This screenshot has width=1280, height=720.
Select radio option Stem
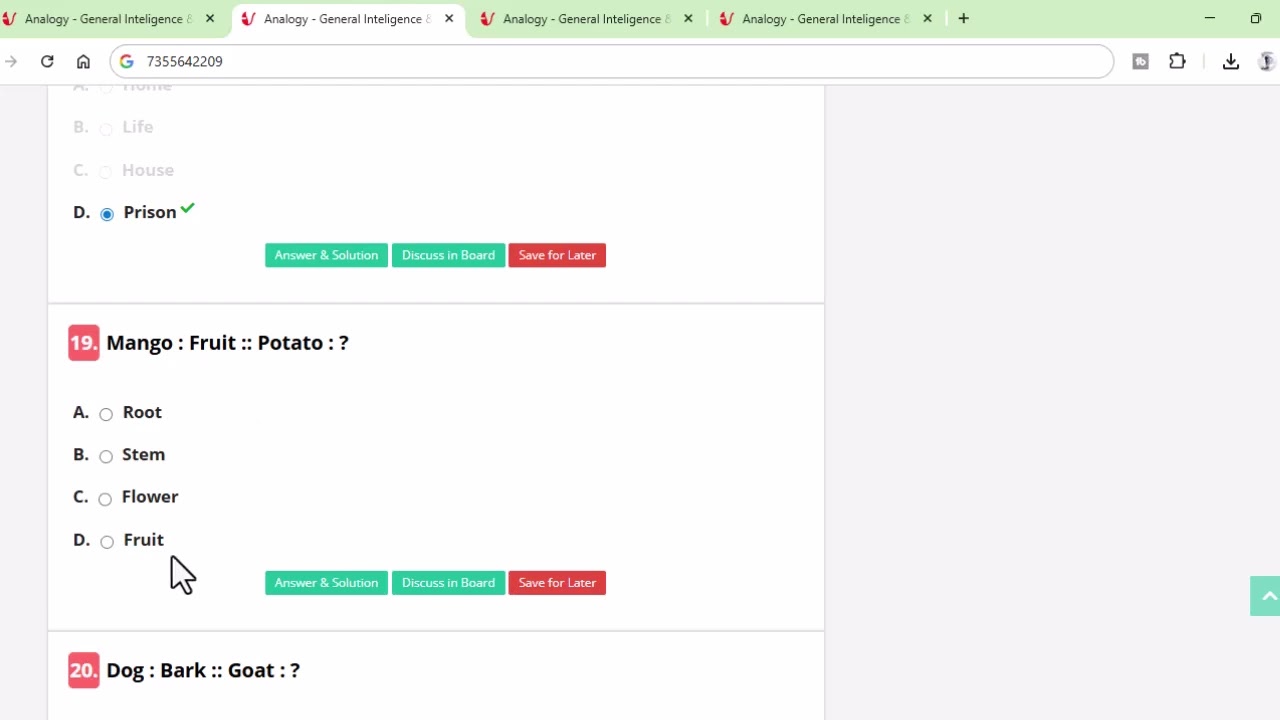click(106, 456)
